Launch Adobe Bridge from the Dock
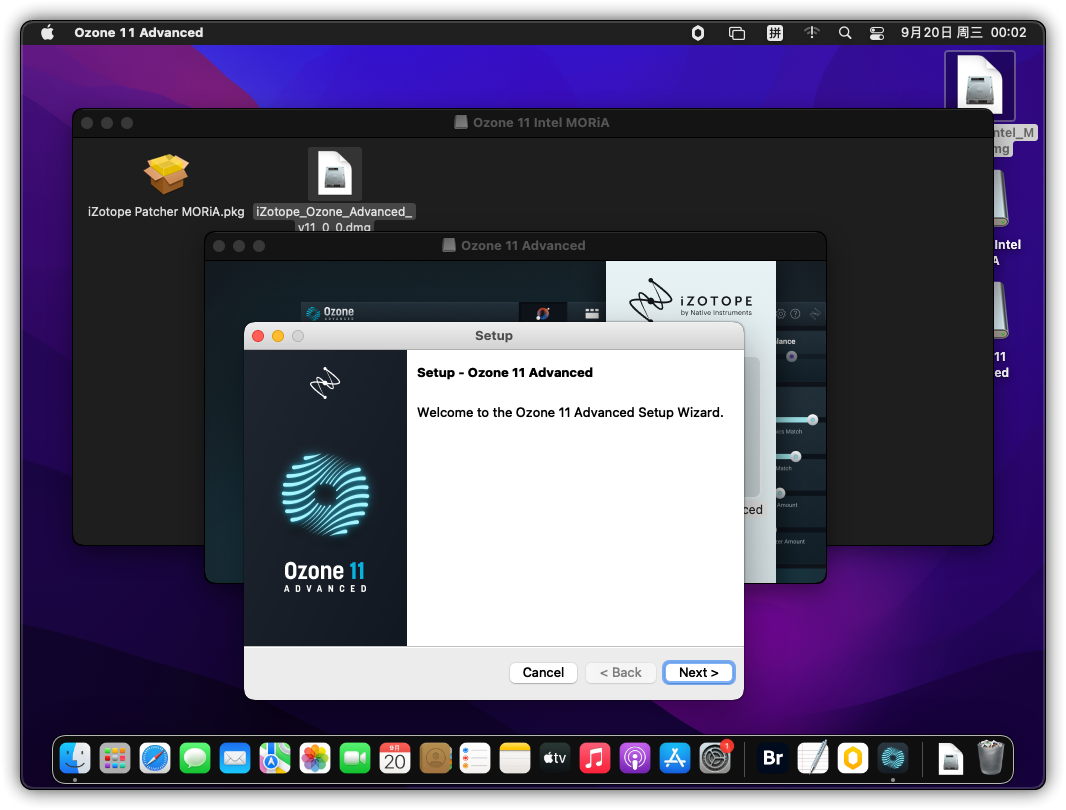 tap(773, 758)
